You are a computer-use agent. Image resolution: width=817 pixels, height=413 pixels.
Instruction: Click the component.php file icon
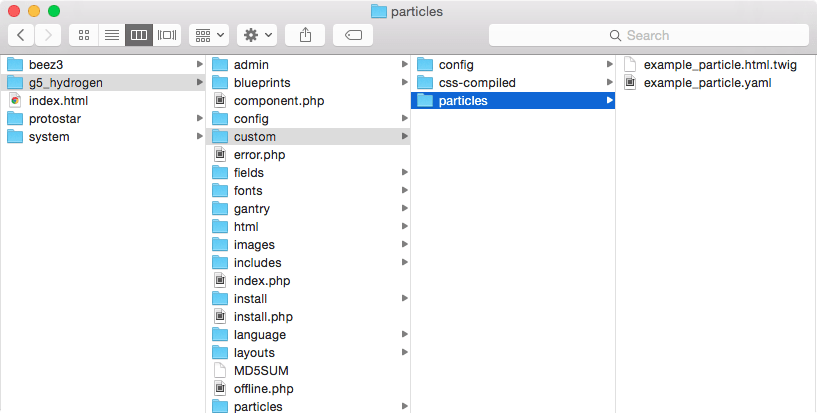coord(220,101)
